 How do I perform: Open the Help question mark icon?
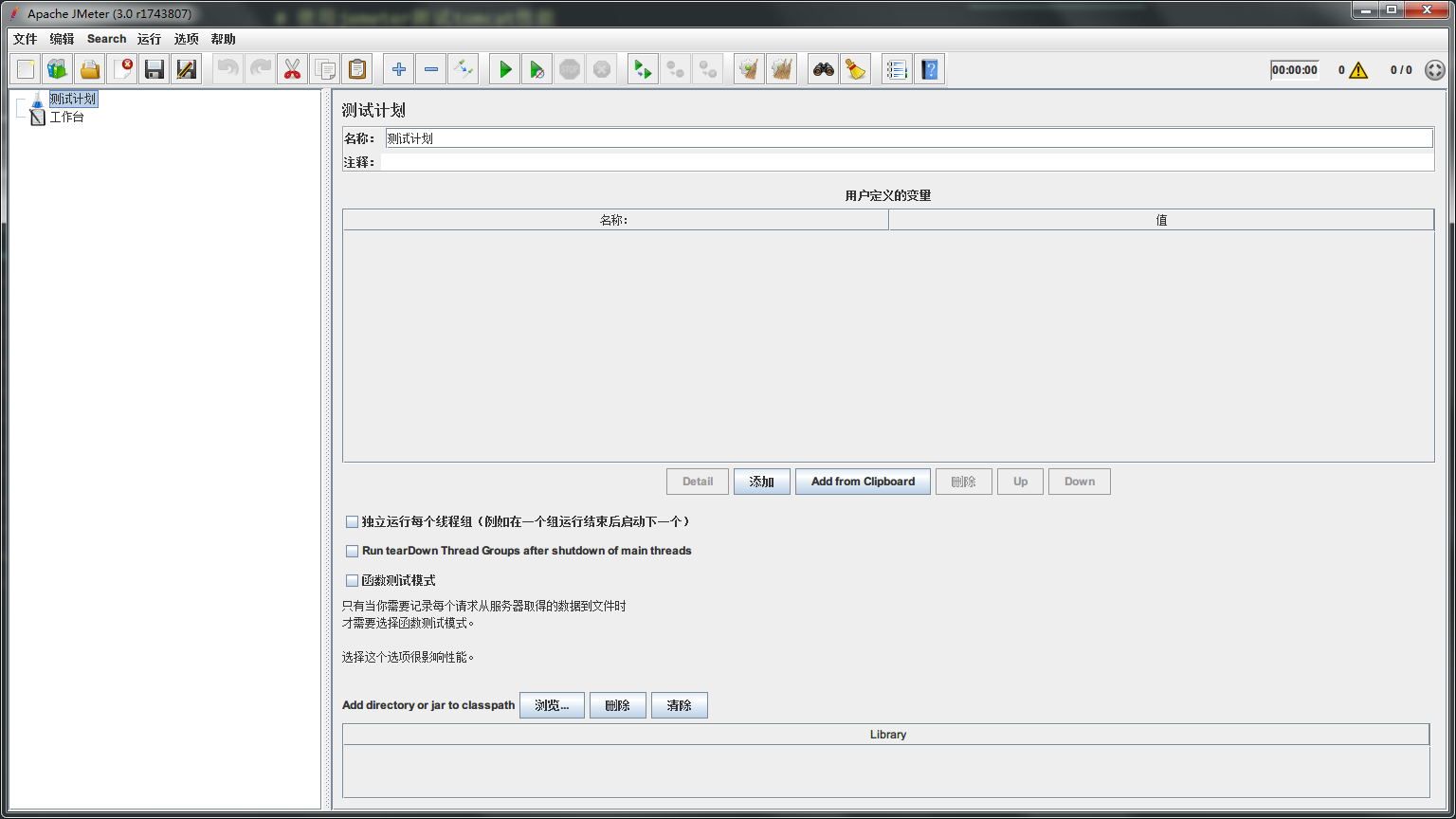tap(929, 69)
